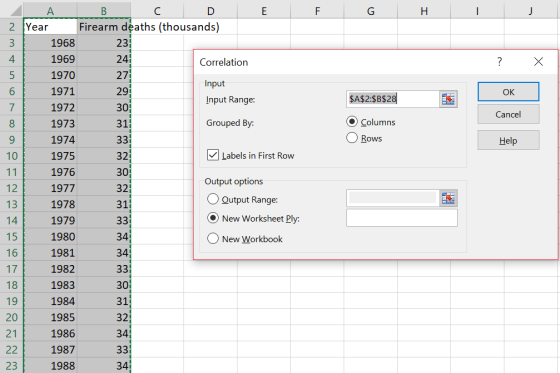
Task: Click the cell containing year 1975
Action: click(x=50, y=156)
